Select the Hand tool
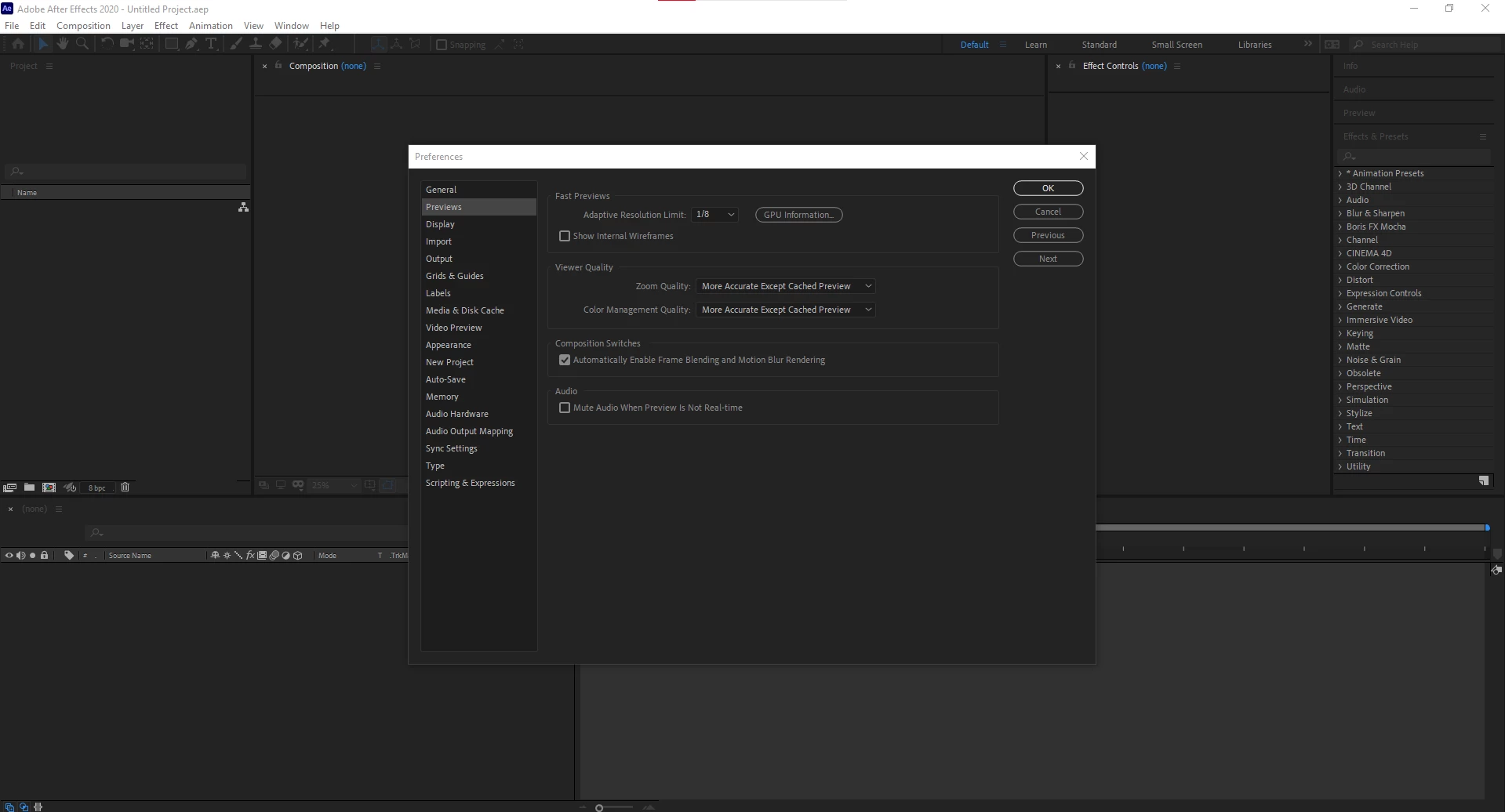The height and width of the screenshot is (812, 1505). 63,44
